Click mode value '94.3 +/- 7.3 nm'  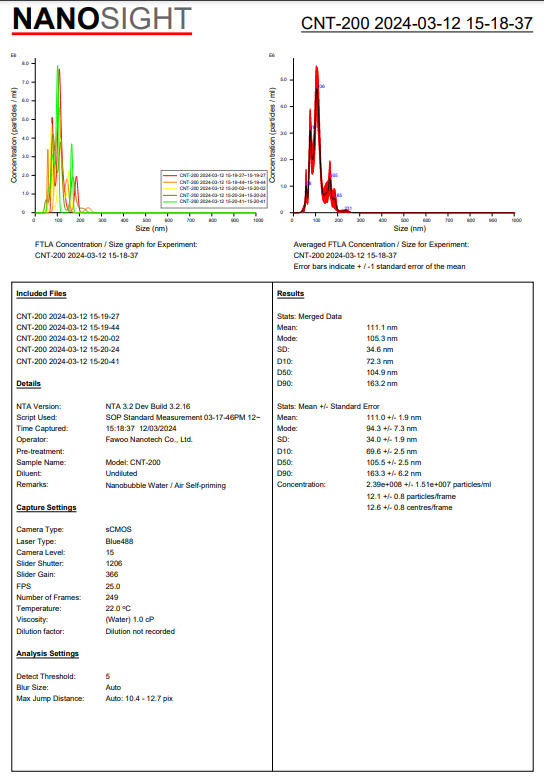pyautogui.click(x=392, y=428)
